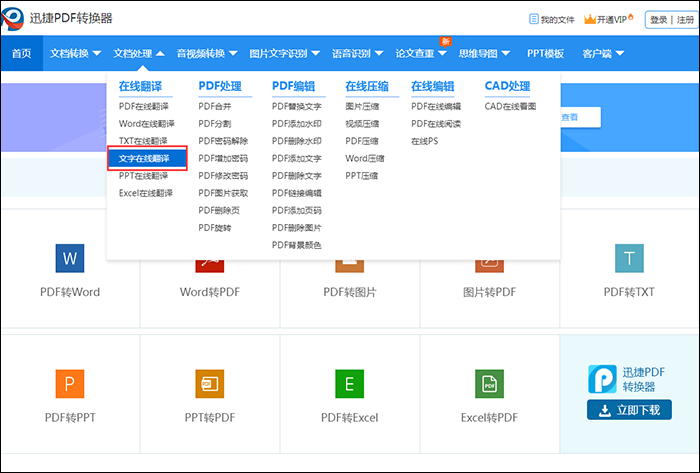Screen dimensions: 700x473
Task: Collapse the 文档处理 dropdown menu
Action: point(139,53)
